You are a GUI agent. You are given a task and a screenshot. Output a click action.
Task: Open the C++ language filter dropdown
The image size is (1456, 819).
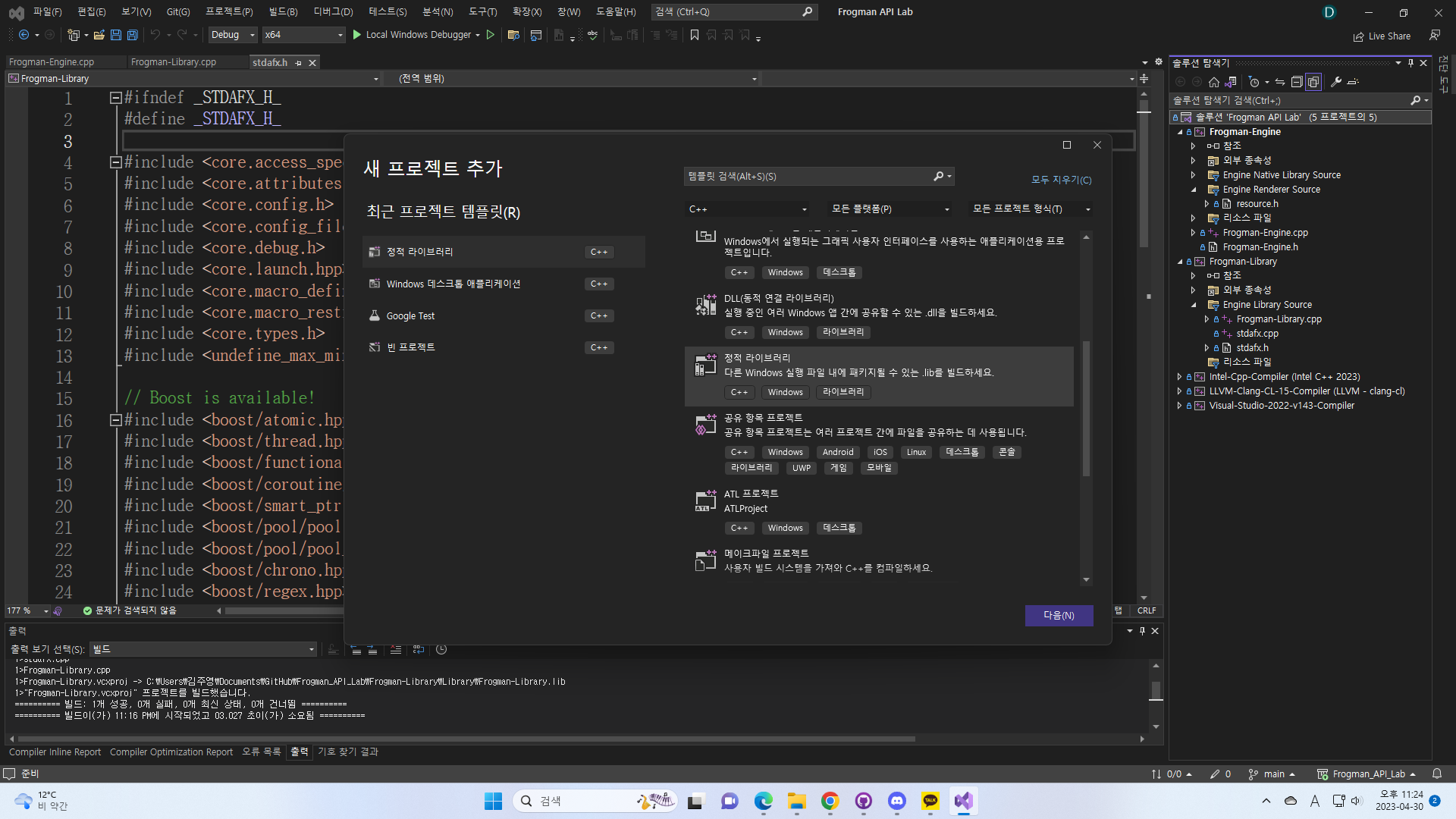[747, 209]
